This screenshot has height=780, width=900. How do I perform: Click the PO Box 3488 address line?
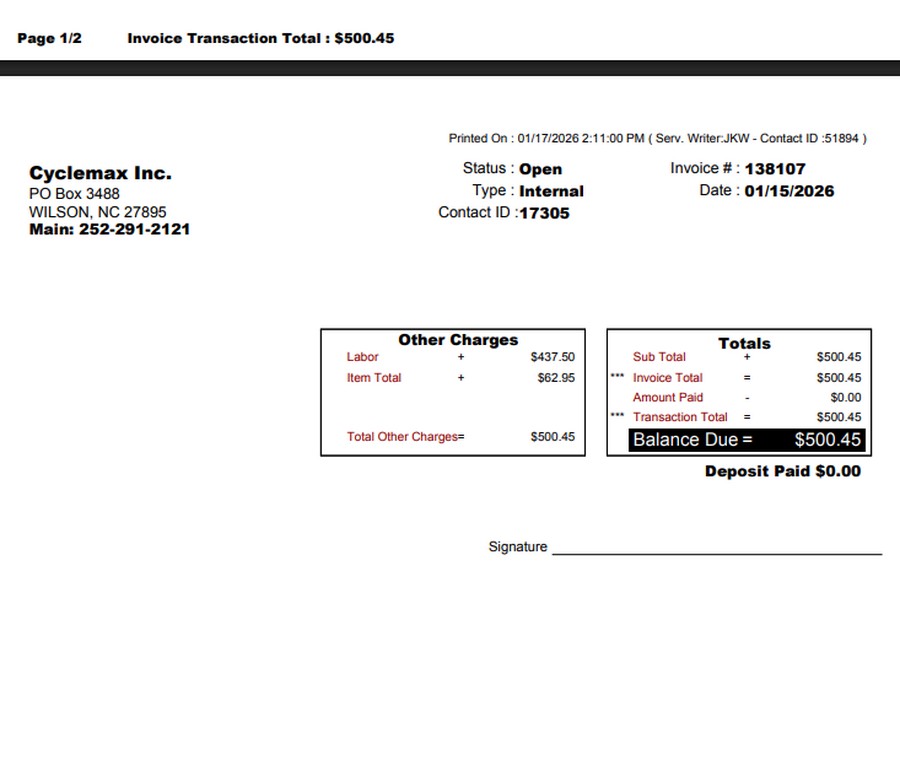74,193
